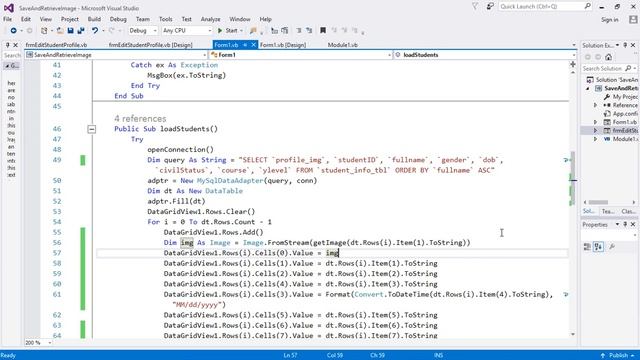Open the View menu
Screen dimensions: 640x360
(46, 19)
